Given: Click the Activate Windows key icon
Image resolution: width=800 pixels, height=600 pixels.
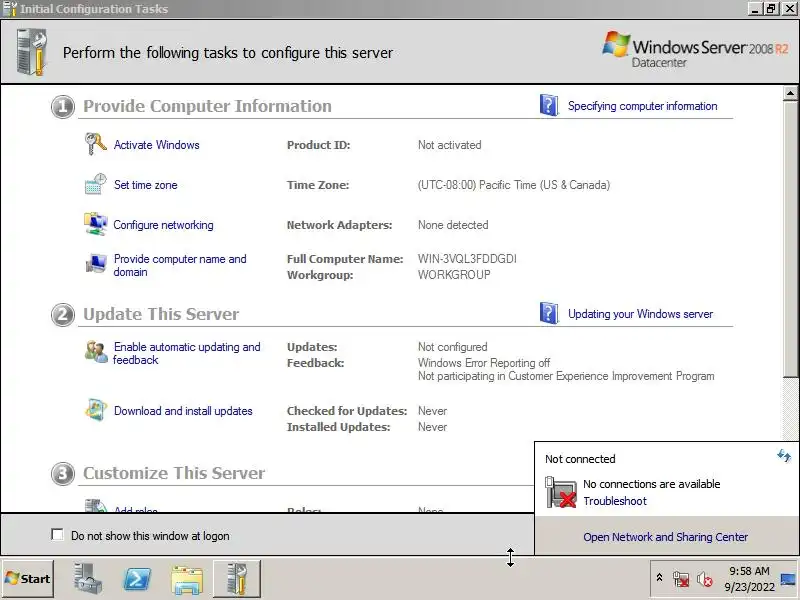Looking at the screenshot, I should tap(95, 144).
